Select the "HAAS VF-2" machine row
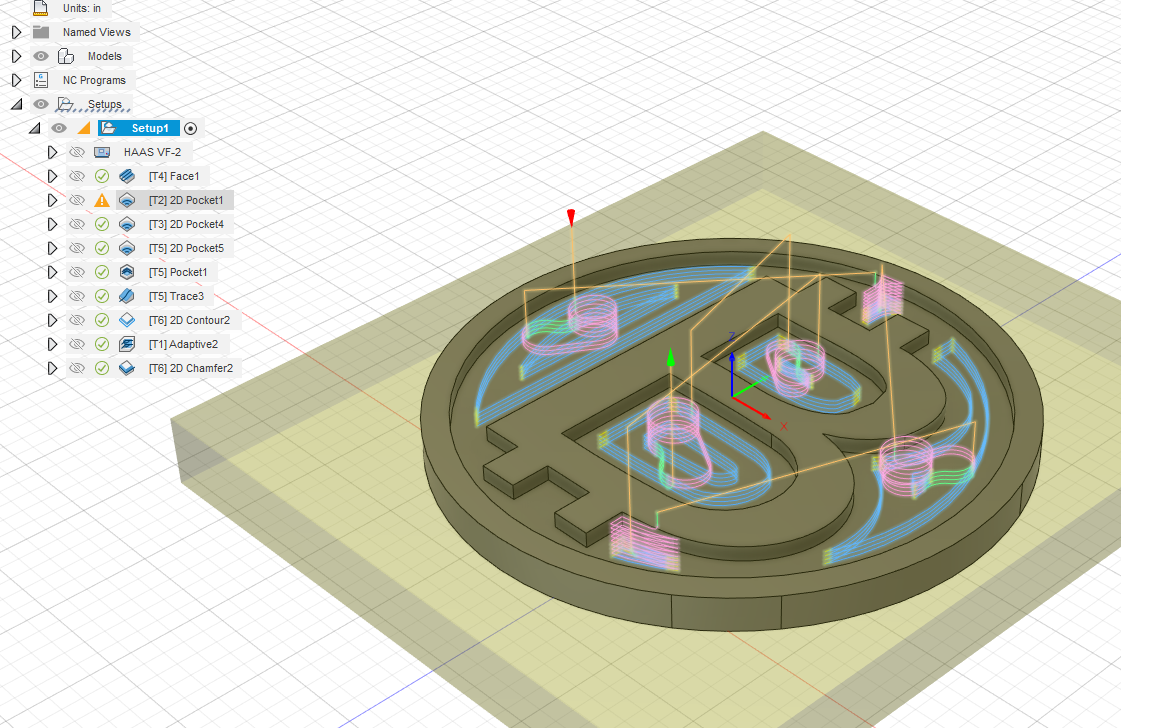 pyautogui.click(x=152, y=152)
